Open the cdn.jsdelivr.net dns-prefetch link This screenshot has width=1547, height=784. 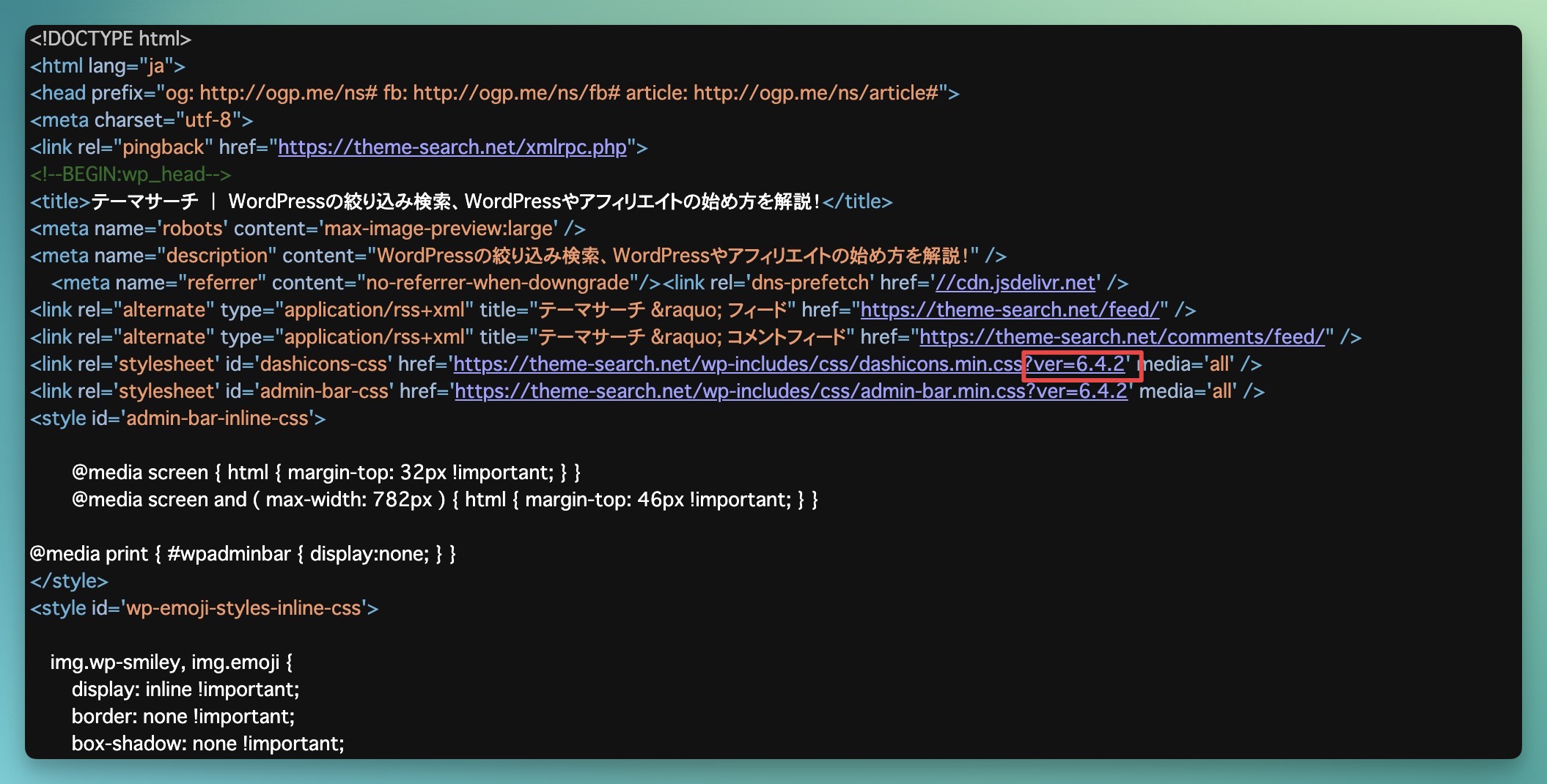tap(1015, 283)
